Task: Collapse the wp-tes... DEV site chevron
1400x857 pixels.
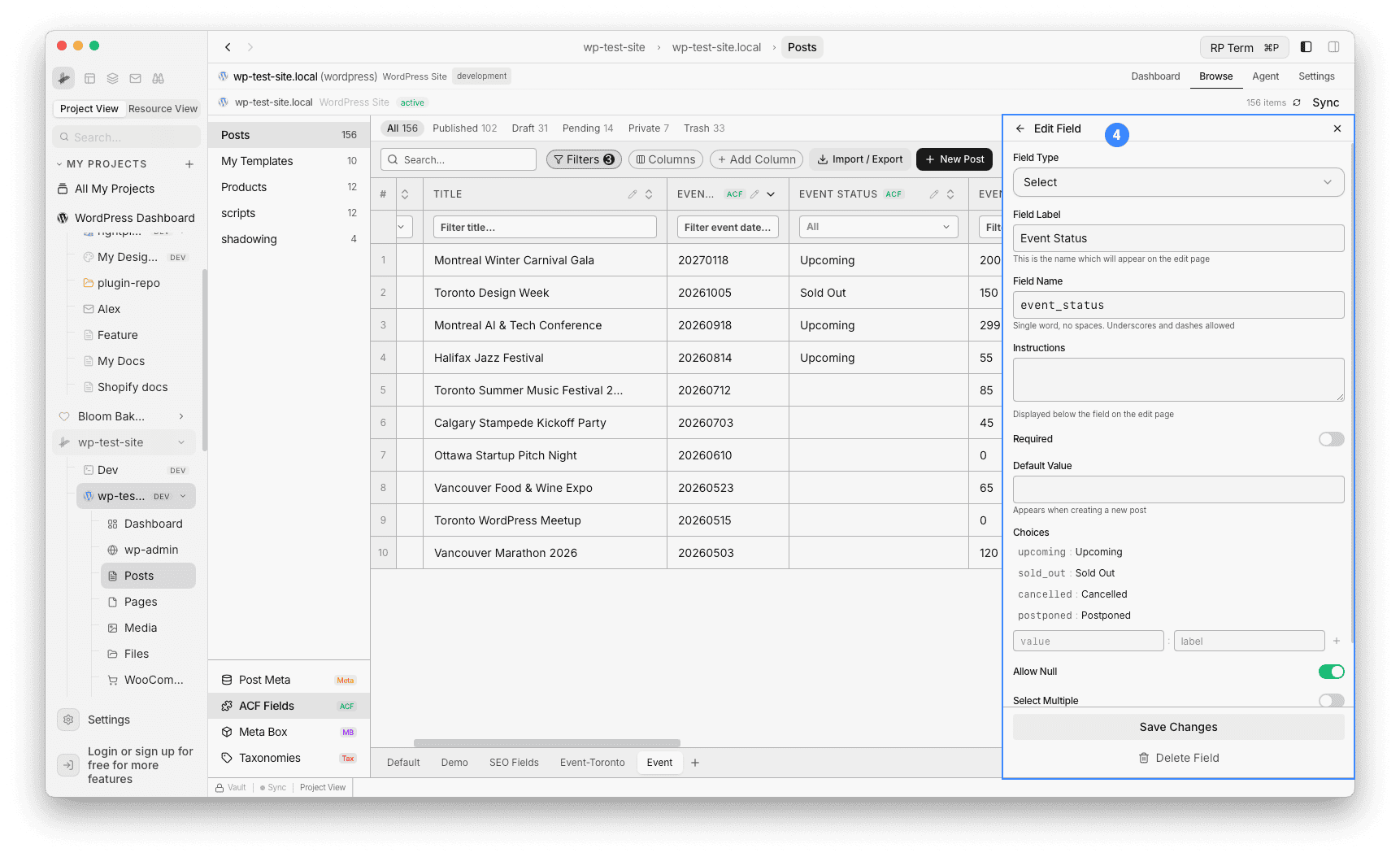Action: point(183,496)
